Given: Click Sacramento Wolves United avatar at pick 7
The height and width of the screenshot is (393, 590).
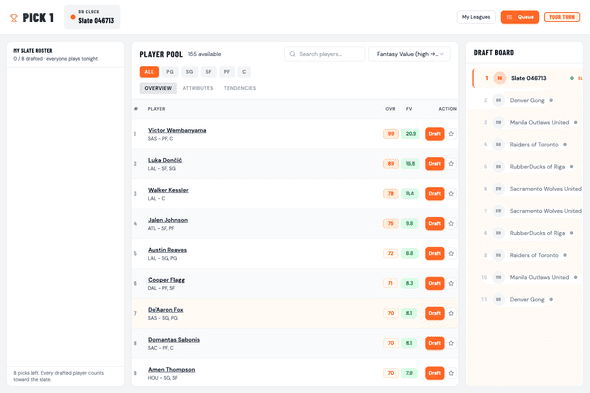Looking at the screenshot, I should click(499, 211).
